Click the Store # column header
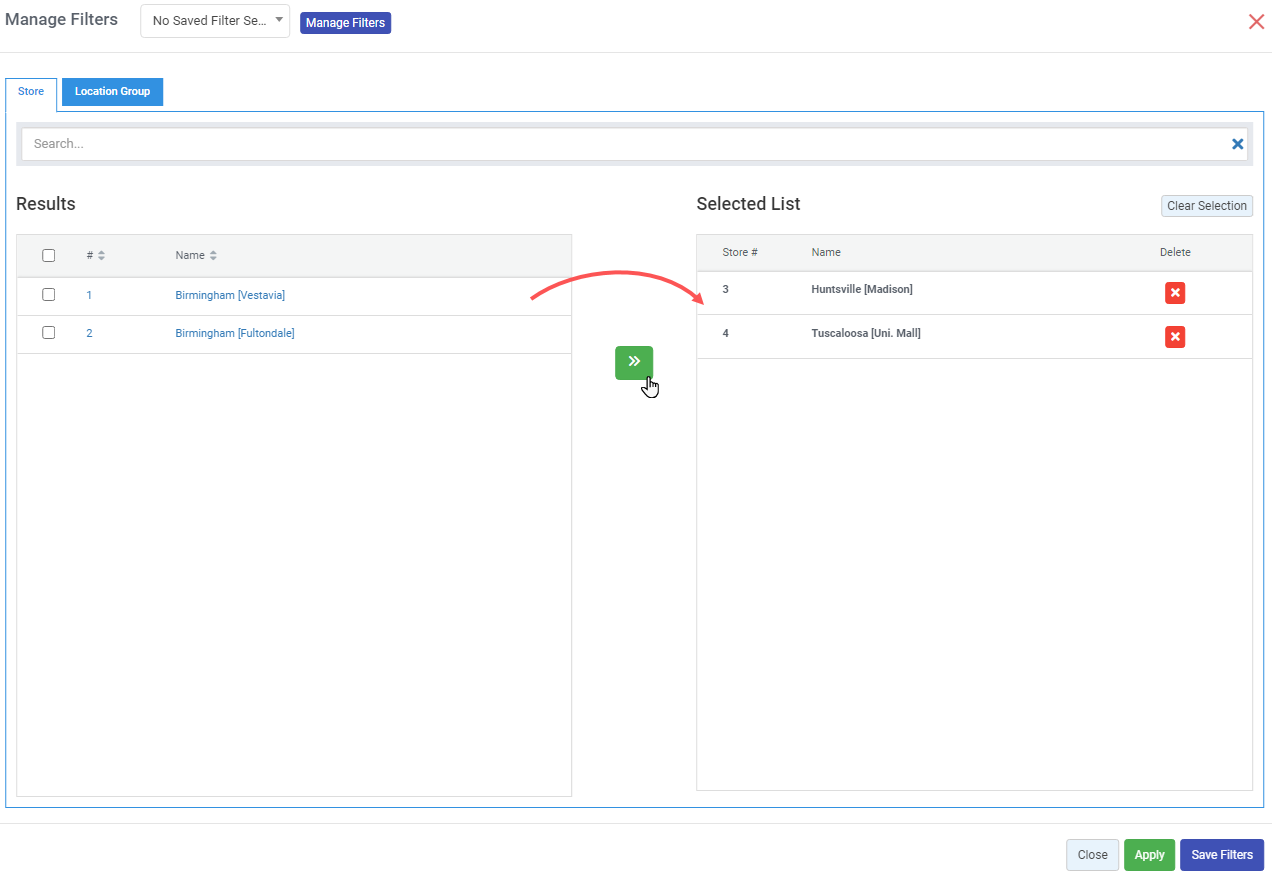Image resolution: width=1272 pixels, height=876 pixels. click(x=740, y=252)
